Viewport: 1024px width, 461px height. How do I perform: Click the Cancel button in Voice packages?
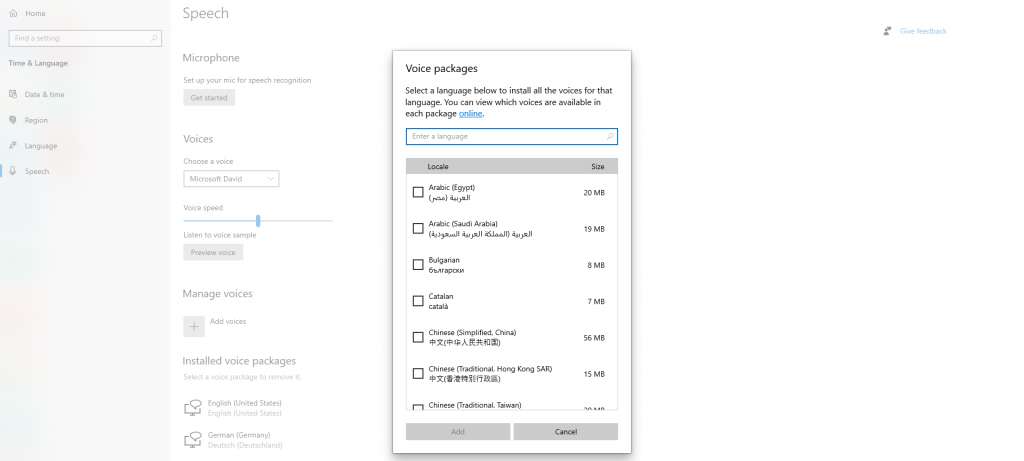coord(566,432)
